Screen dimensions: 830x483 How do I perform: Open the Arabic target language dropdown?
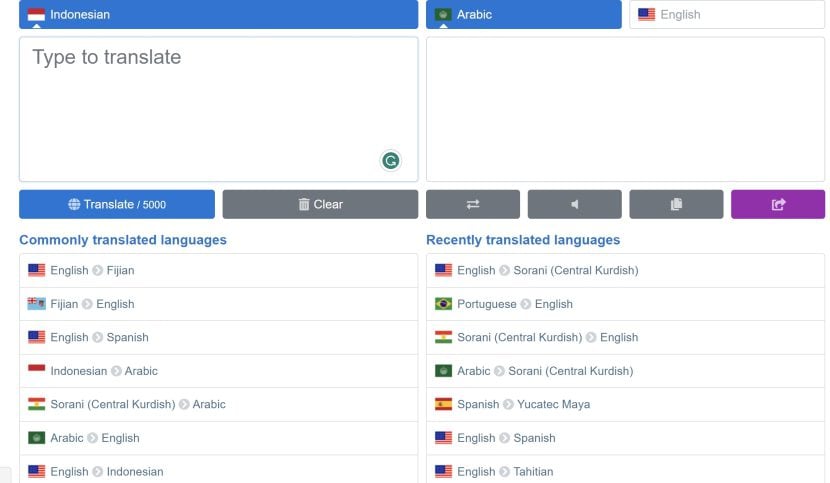tap(524, 14)
